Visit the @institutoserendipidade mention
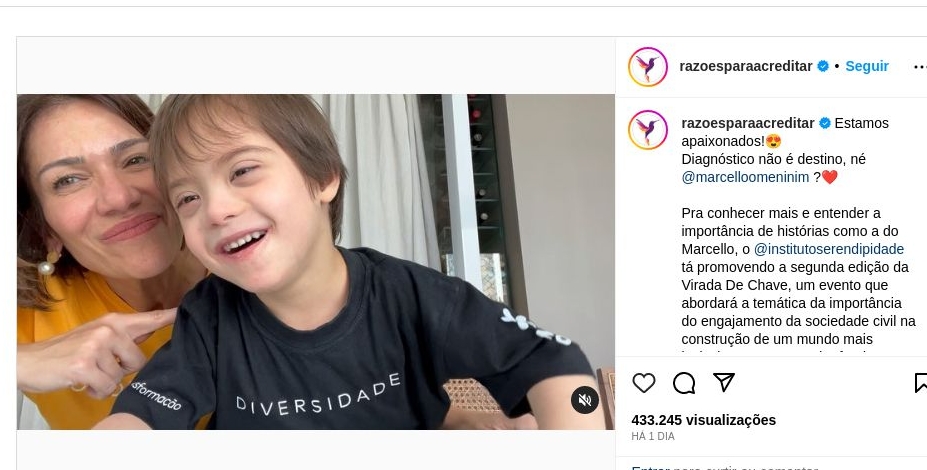Image resolution: width=927 pixels, height=470 pixels. tap(829, 249)
